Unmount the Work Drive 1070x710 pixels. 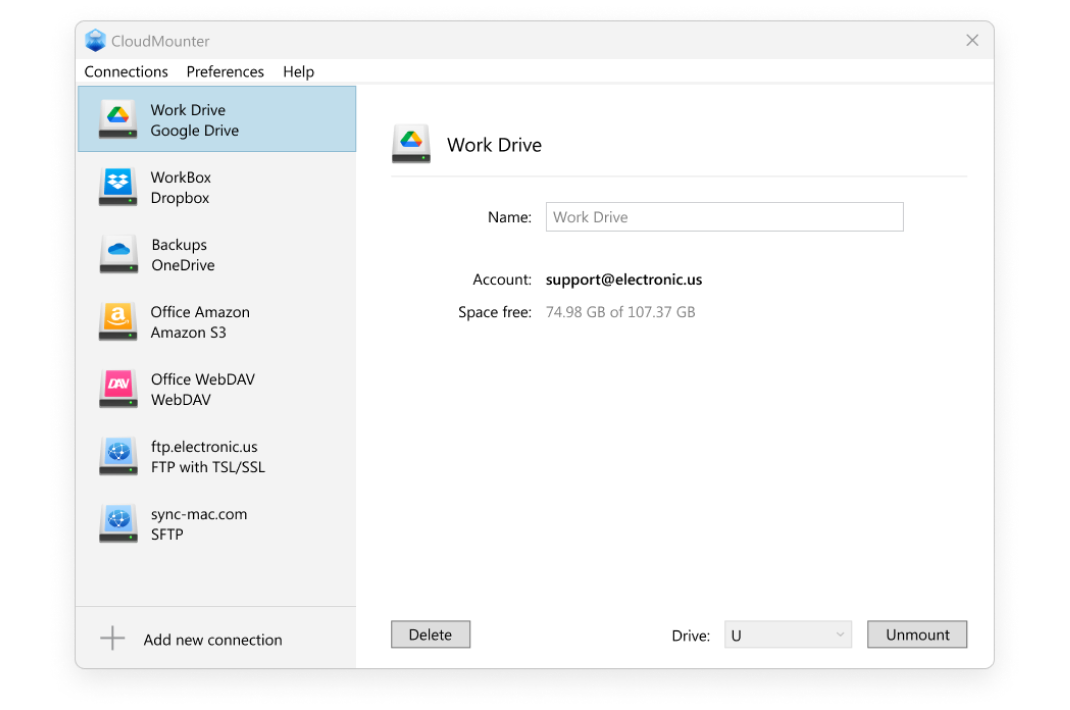[916, 634]
